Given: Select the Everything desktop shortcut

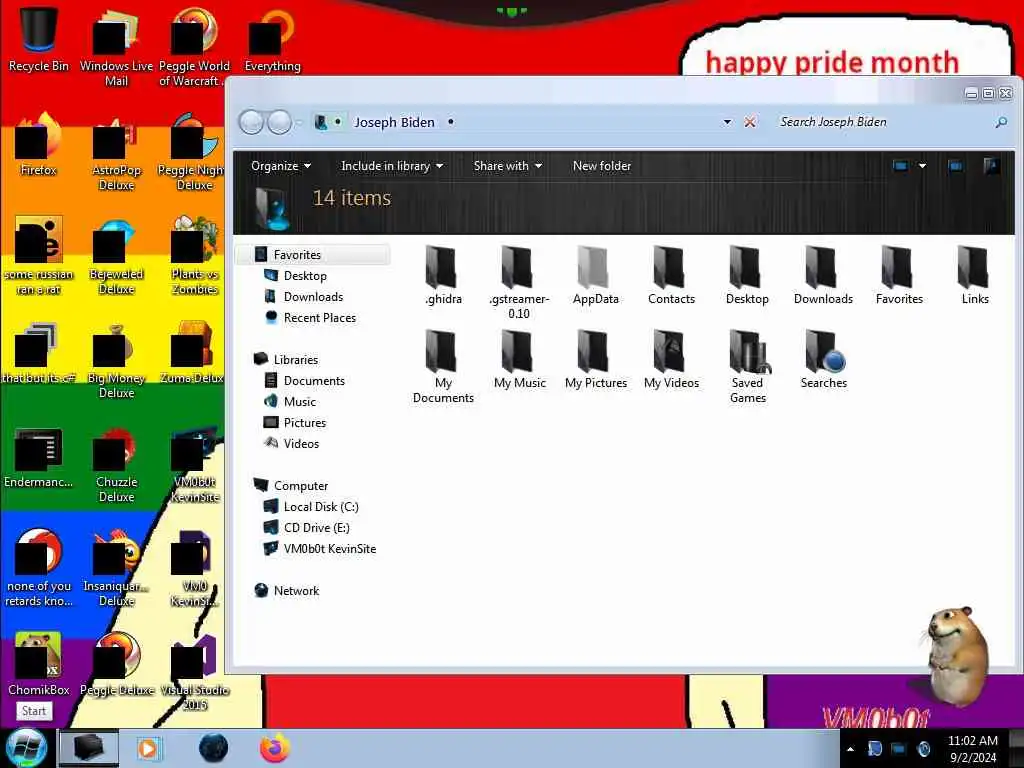Looking at the screenshot, I should (272, 39).
